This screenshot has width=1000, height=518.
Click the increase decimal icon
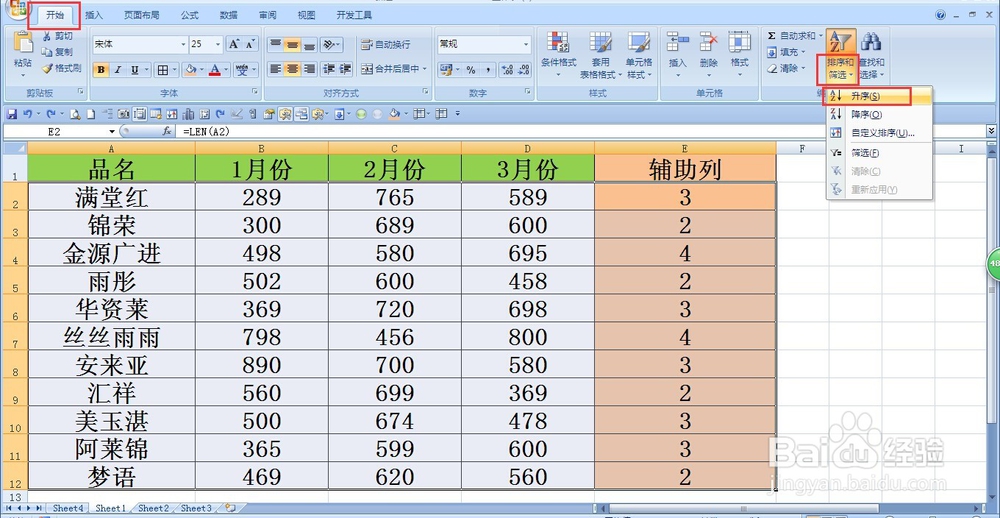pyautogui.click(x=508, y=70)
